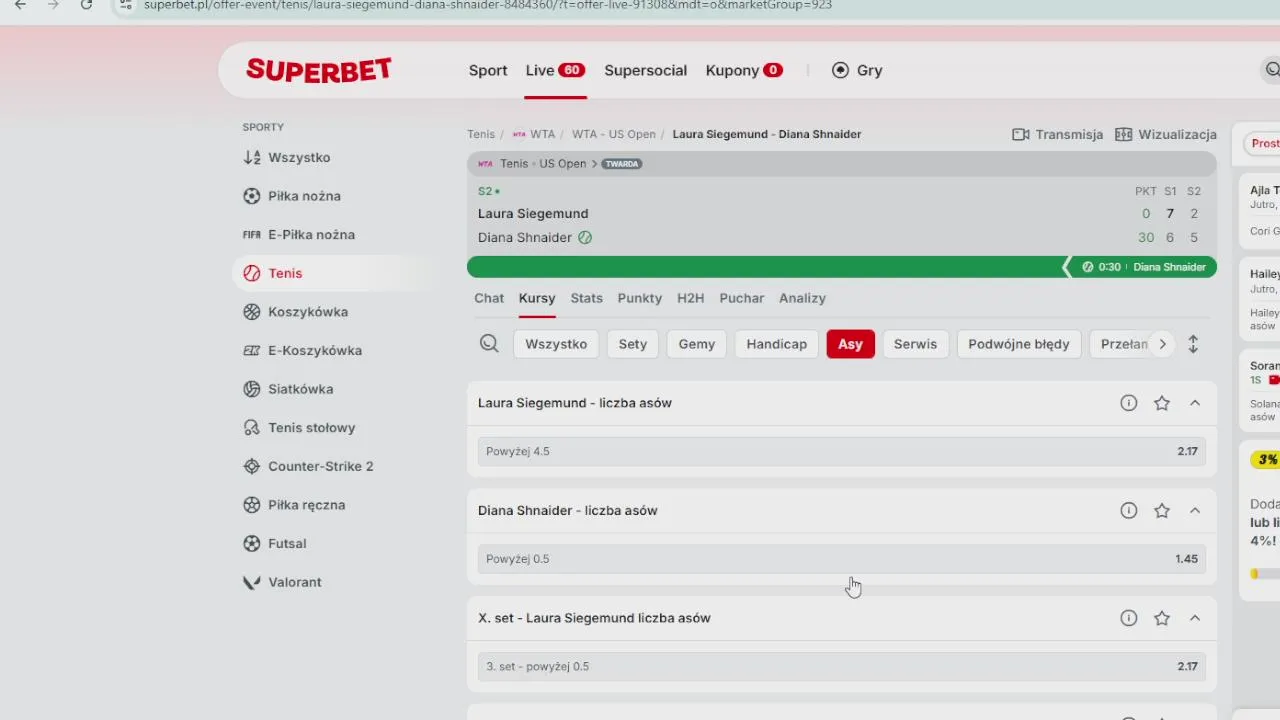The width and height of the screenshot is (1280, 720).
Task: Switch to the Chat tab
Action: [489, 298]
